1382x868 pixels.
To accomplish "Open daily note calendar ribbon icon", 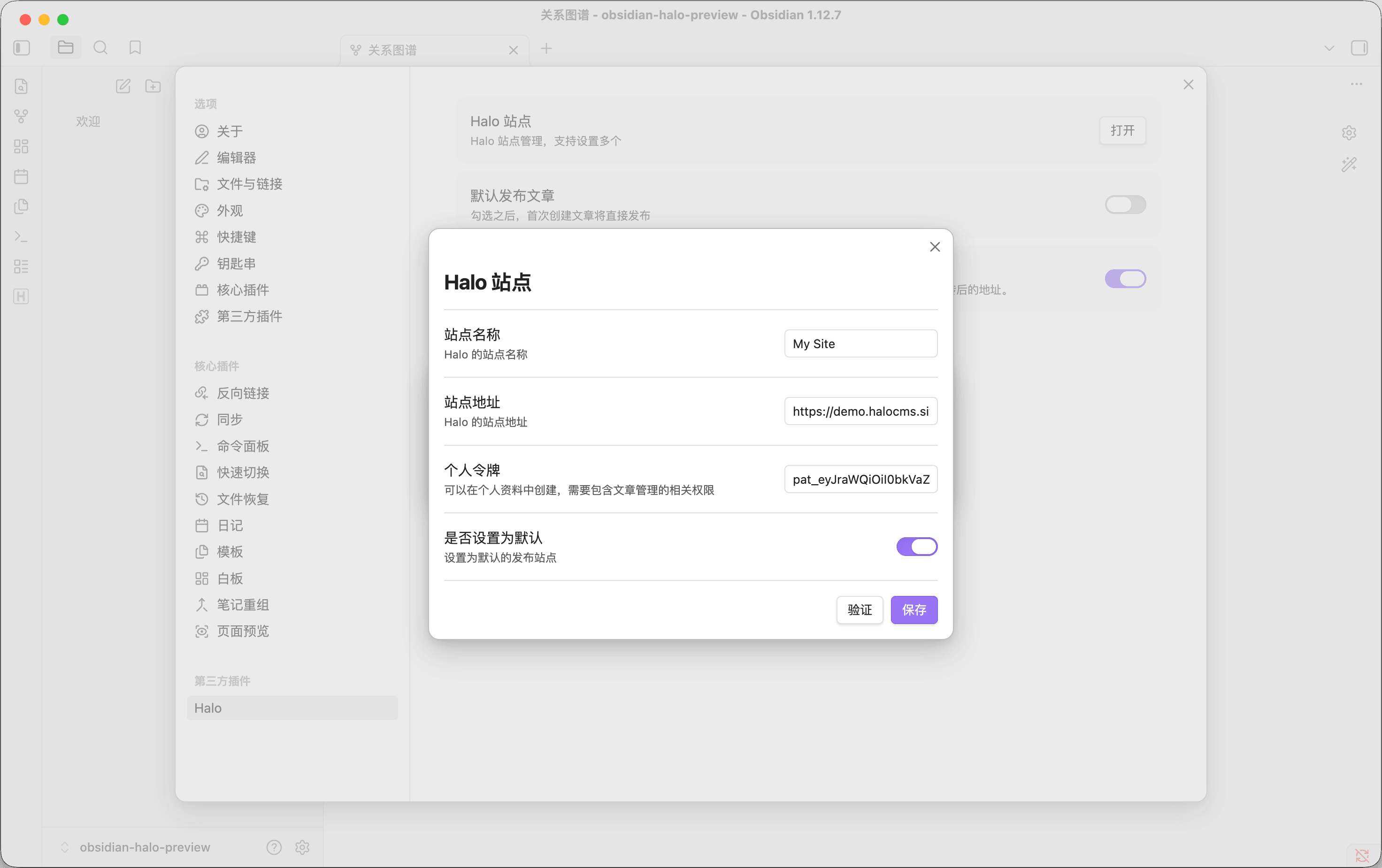I will coord(21,176).
